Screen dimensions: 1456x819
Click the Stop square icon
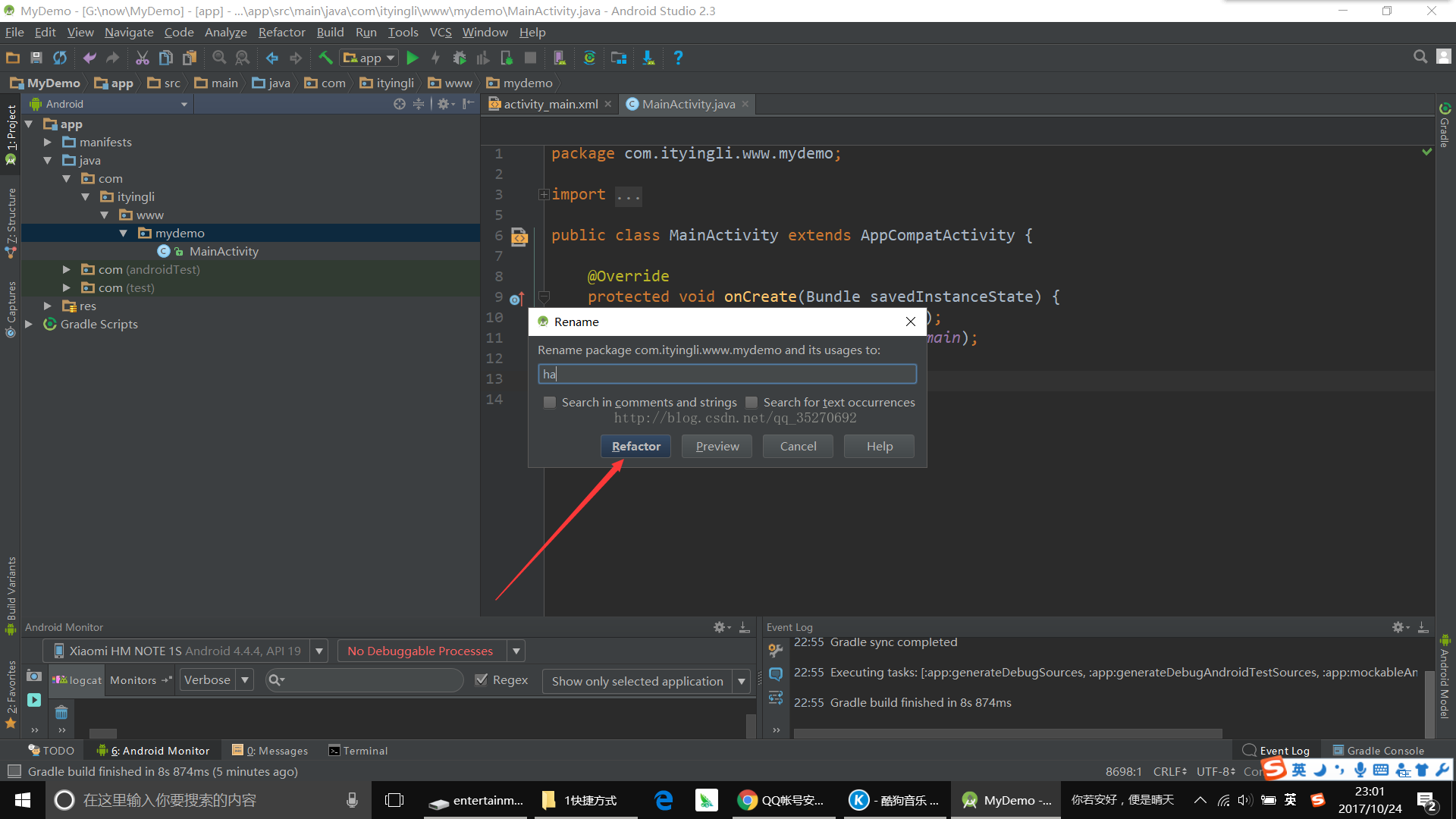tap(531, 58)
